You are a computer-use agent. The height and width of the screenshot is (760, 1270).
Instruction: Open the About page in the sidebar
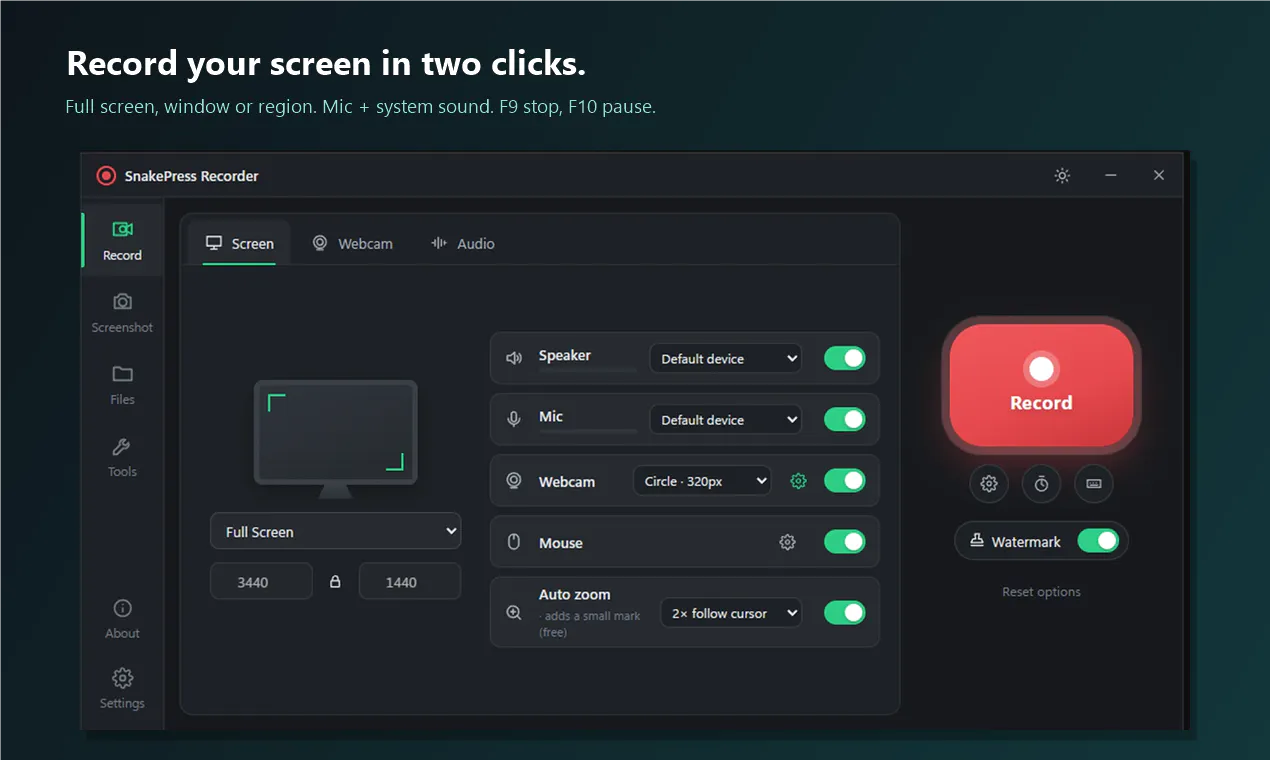[x=122, y=618]
